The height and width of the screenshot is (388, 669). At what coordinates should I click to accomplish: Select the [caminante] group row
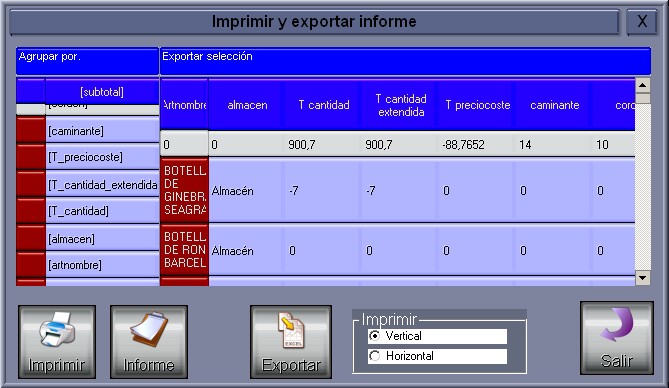pyautogui.click(x=102, y=131)
